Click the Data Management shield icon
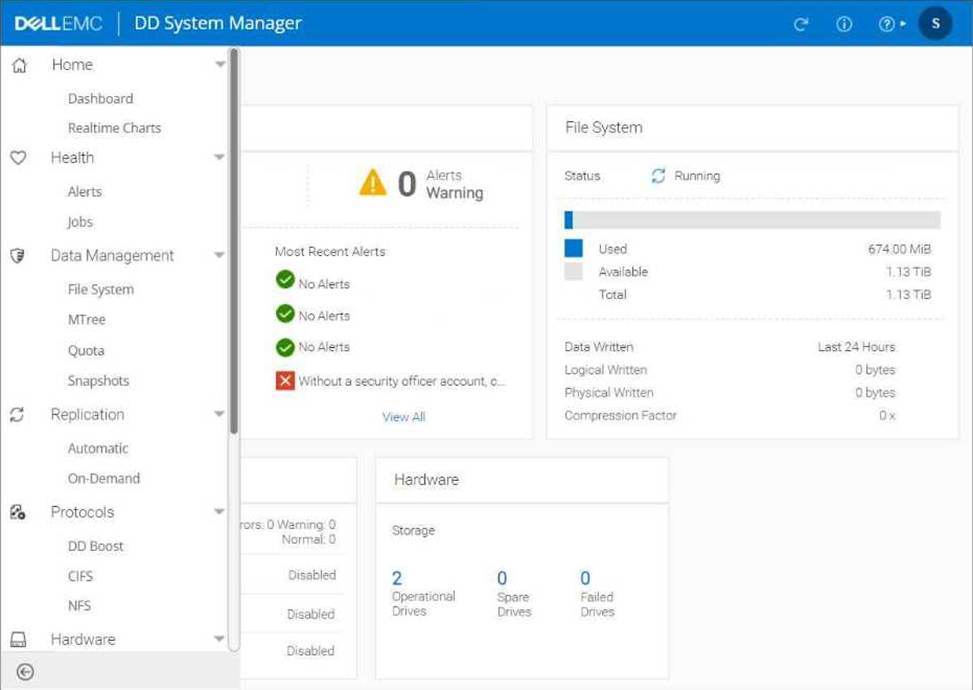Image resolution: width=973 pixels, height=690 pixels. 18,256
